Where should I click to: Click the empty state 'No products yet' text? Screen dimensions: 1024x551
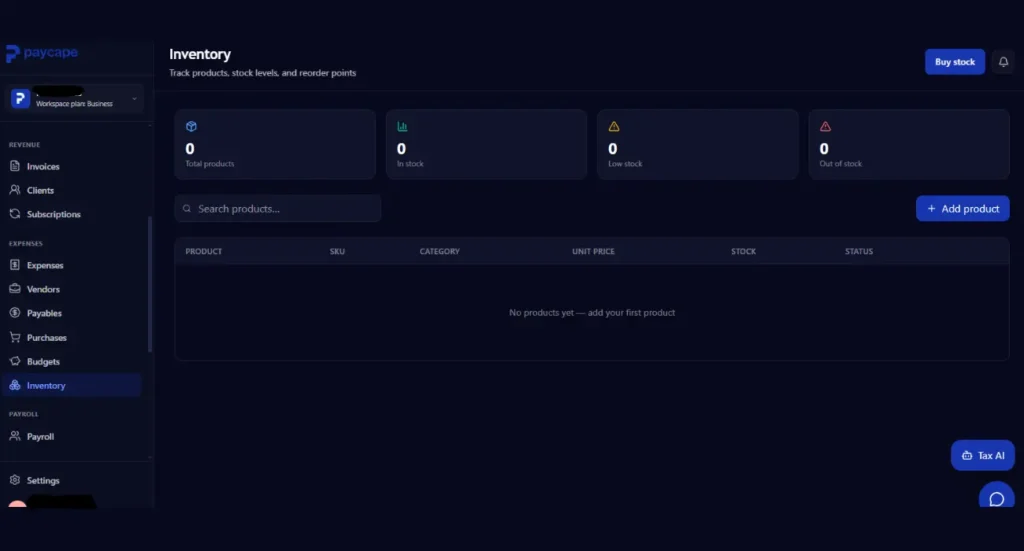pyautogui.click(x=592, y=313)
